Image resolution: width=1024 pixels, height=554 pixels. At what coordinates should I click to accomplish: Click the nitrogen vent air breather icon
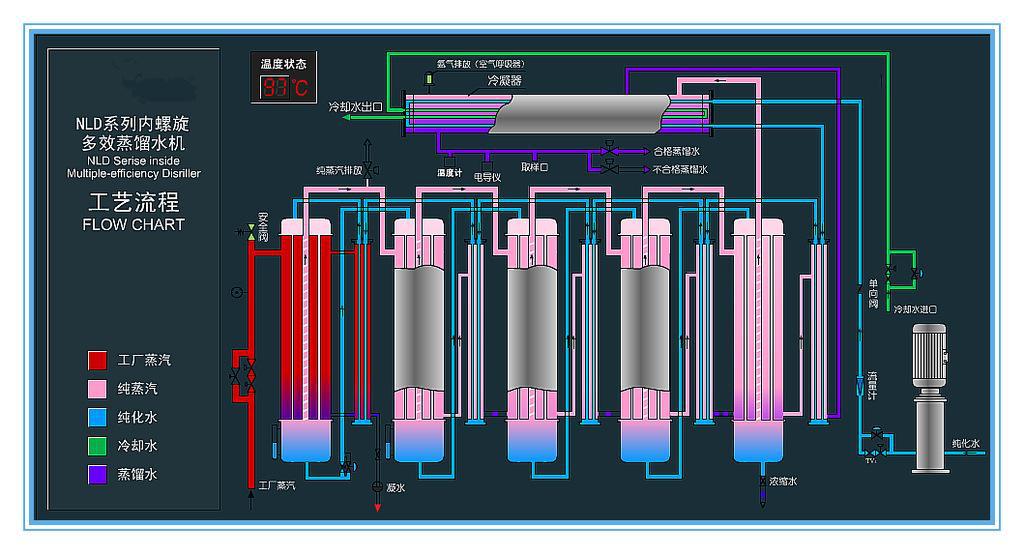click(x=430, y=78)
